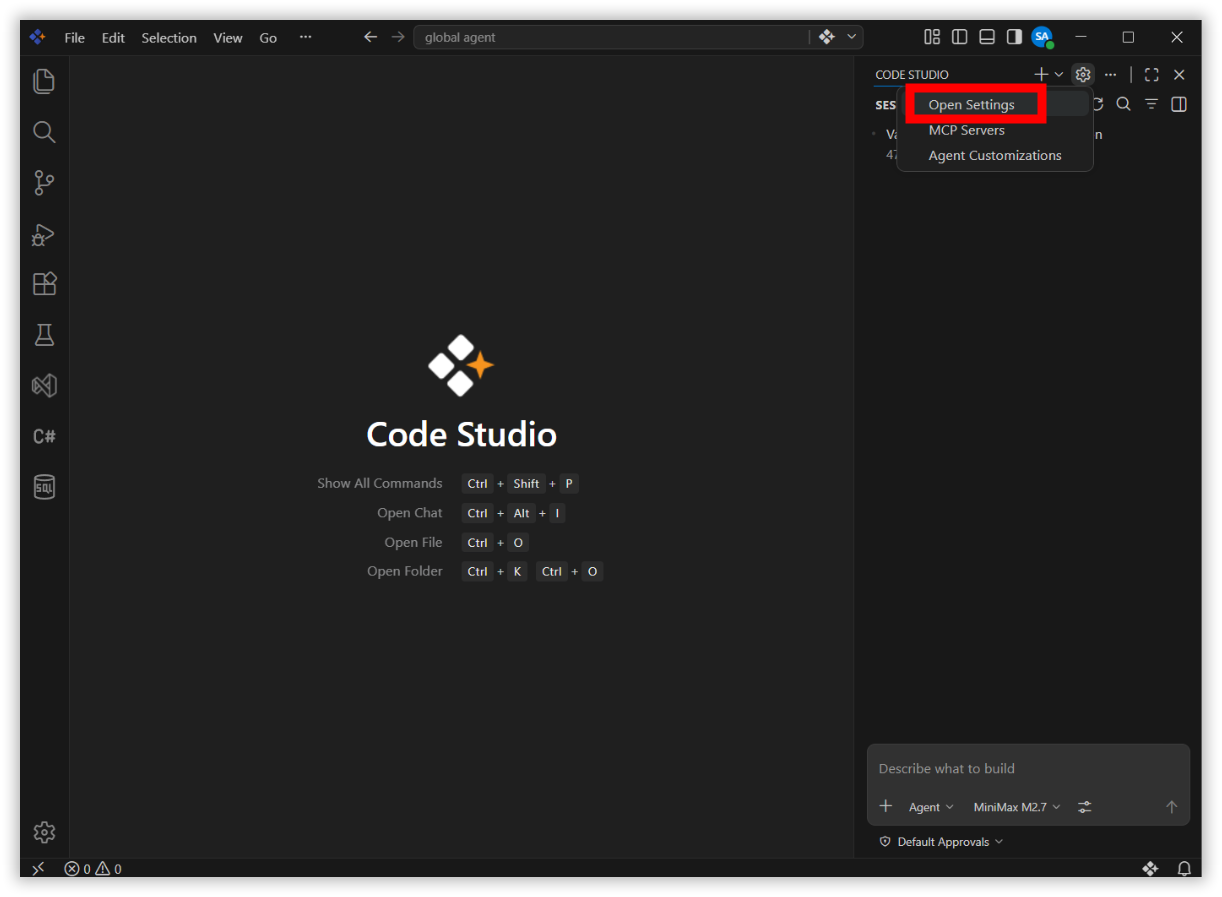Image resolution: width=1222 pixels, height=897 pixels.
Task: Open the Customize Layout icon
Action: coord(932,37)
